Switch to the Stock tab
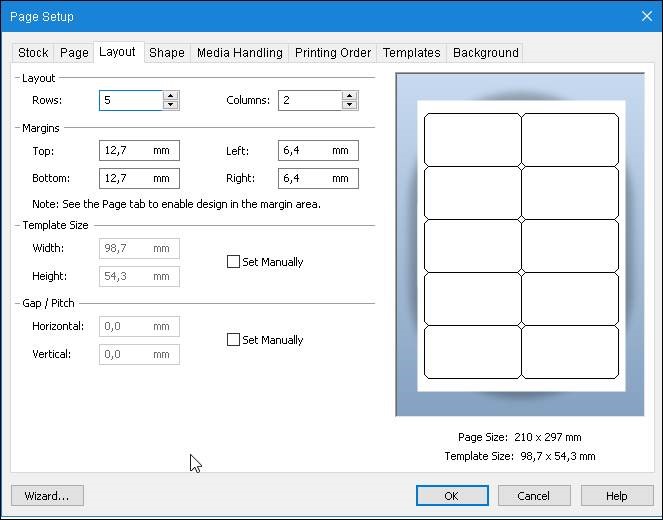Screen dimensions: 663x520 coord(33,53)
